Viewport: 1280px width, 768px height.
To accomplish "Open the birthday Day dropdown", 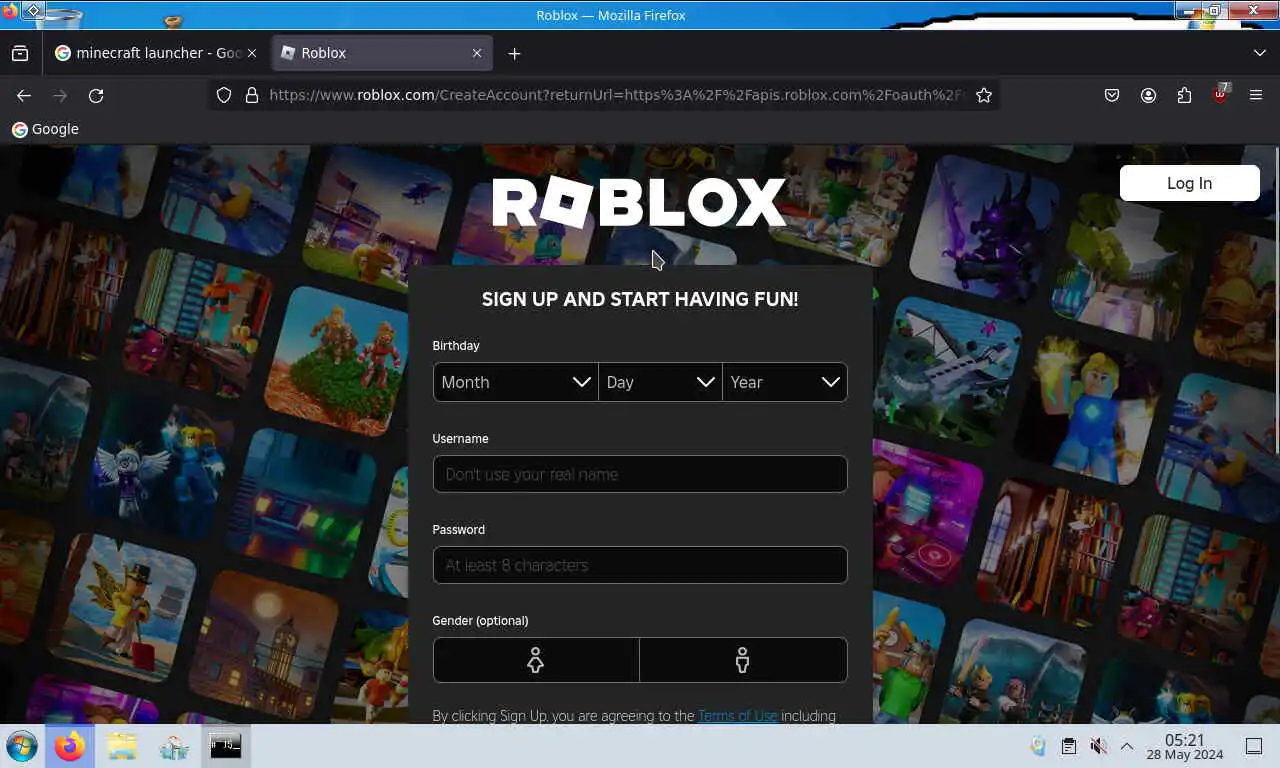I will 660,382.
